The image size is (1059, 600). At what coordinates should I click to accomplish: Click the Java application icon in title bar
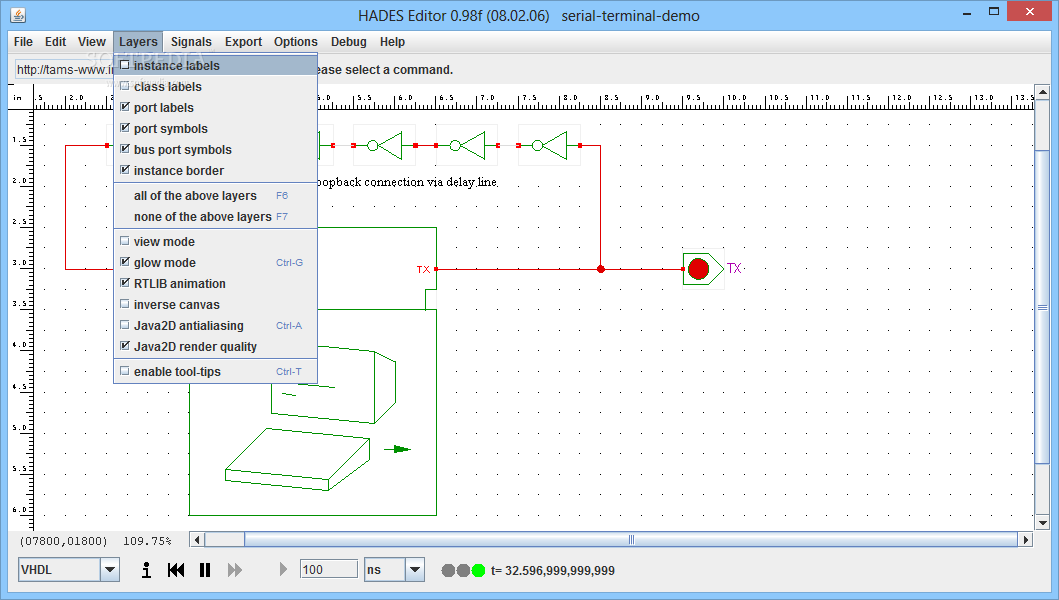click(x=18, y=14)
